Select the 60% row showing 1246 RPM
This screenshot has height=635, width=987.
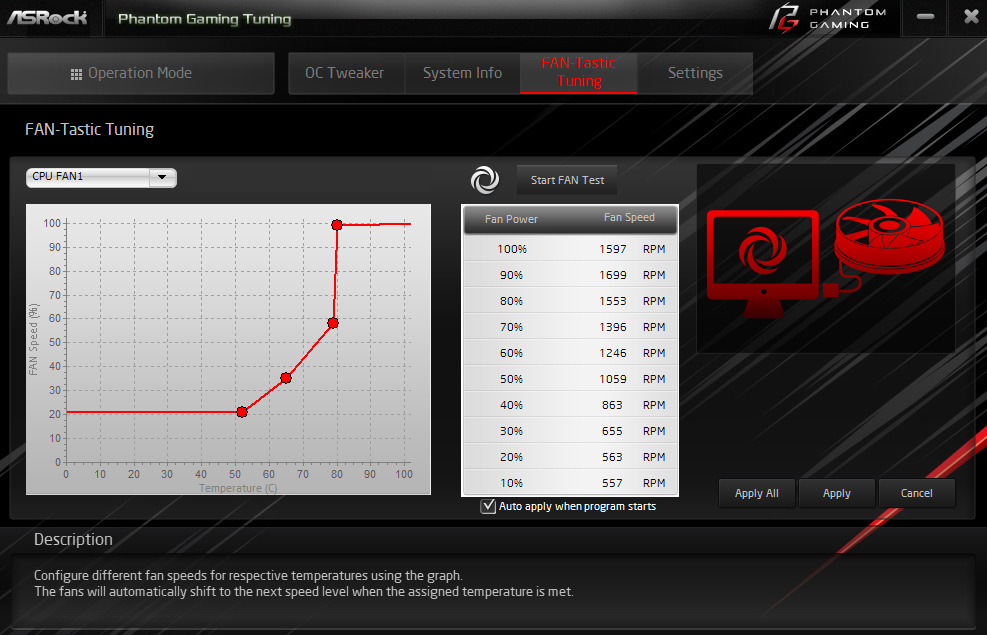pyautogui.click(x=570, y=353)
